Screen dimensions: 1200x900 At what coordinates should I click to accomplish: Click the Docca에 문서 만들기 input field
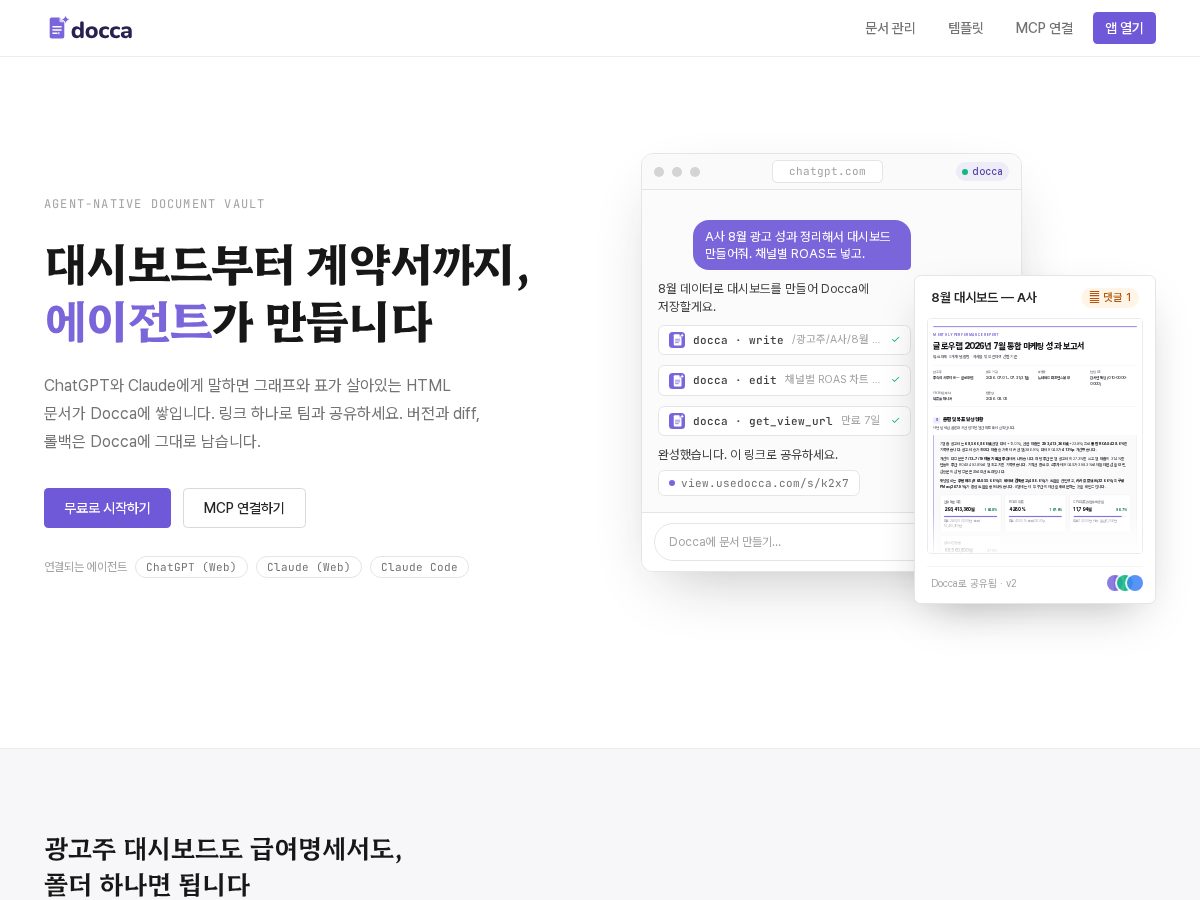tap(784, 542)
